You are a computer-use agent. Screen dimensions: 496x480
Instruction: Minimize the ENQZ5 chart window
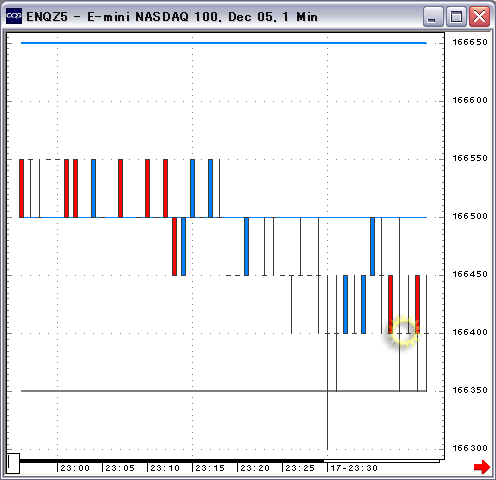click(433, 16)
